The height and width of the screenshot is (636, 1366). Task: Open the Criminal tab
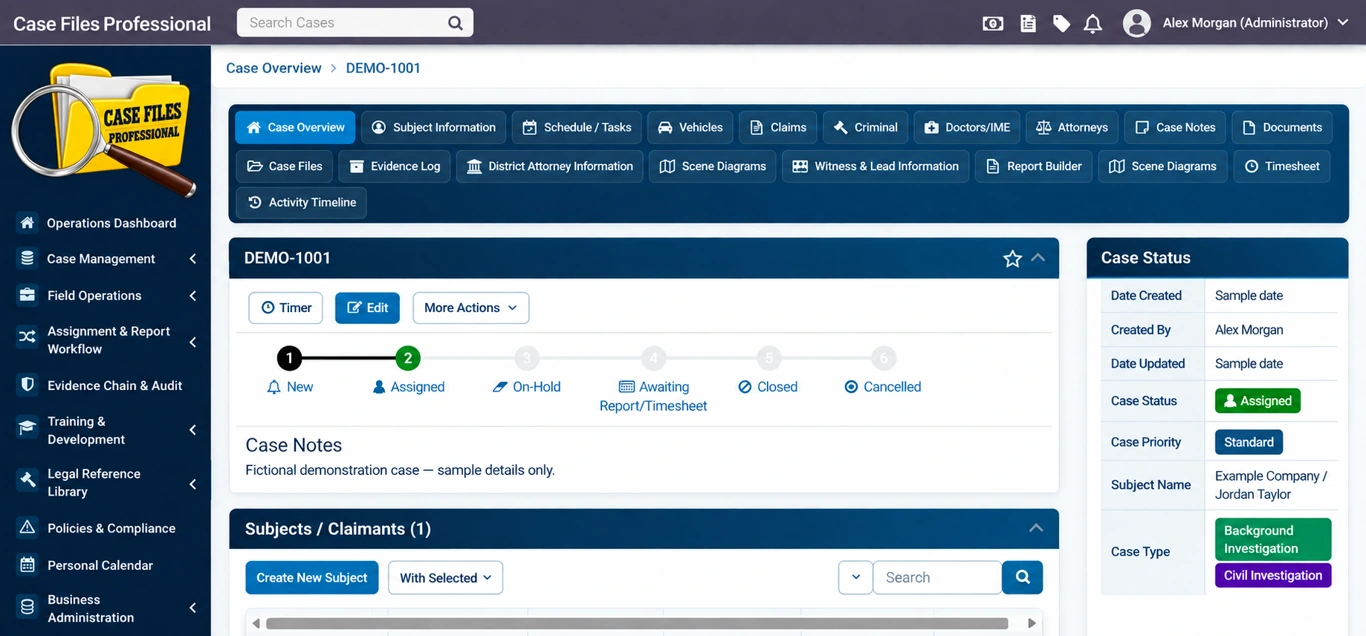865,127
